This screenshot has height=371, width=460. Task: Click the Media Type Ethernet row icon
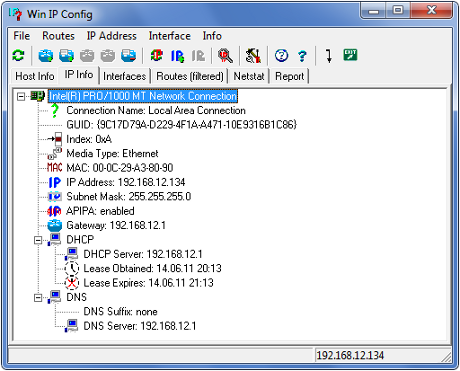click(55, 153)
